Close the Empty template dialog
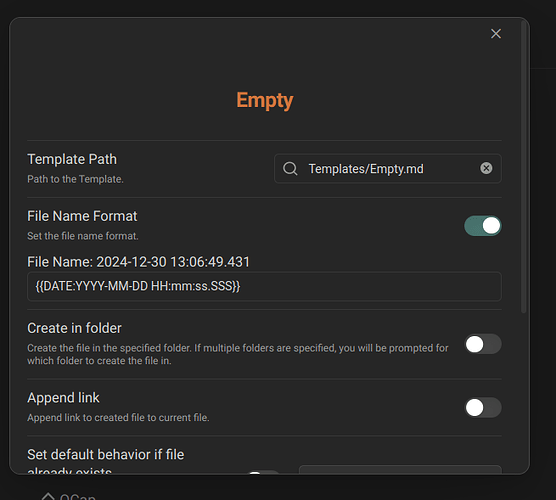Viewport: 556px width, 500px height. point(496,34)
